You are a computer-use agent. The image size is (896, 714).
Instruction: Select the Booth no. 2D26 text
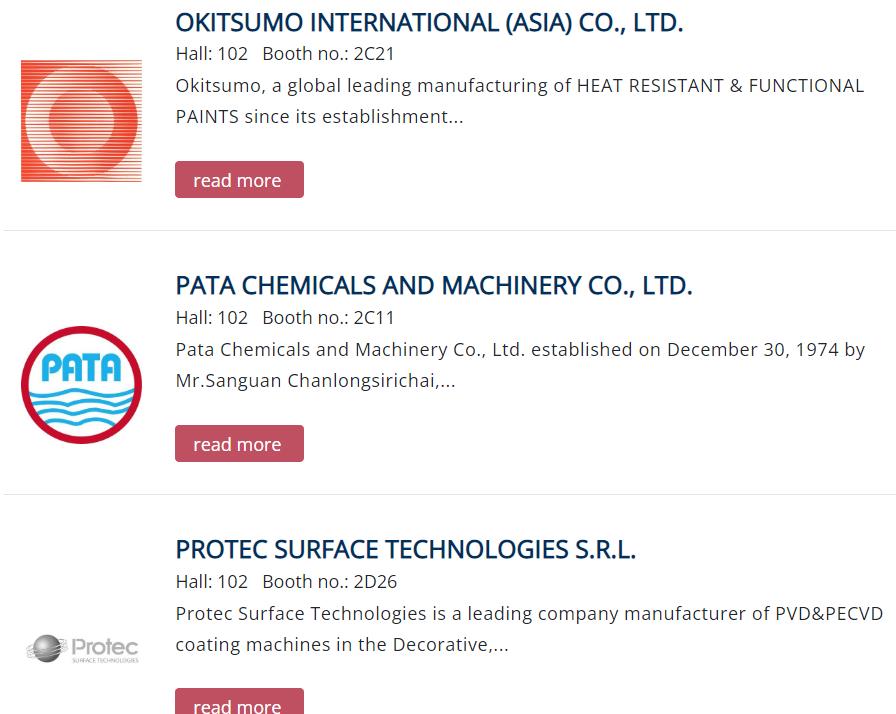click(x=329, y=582)
